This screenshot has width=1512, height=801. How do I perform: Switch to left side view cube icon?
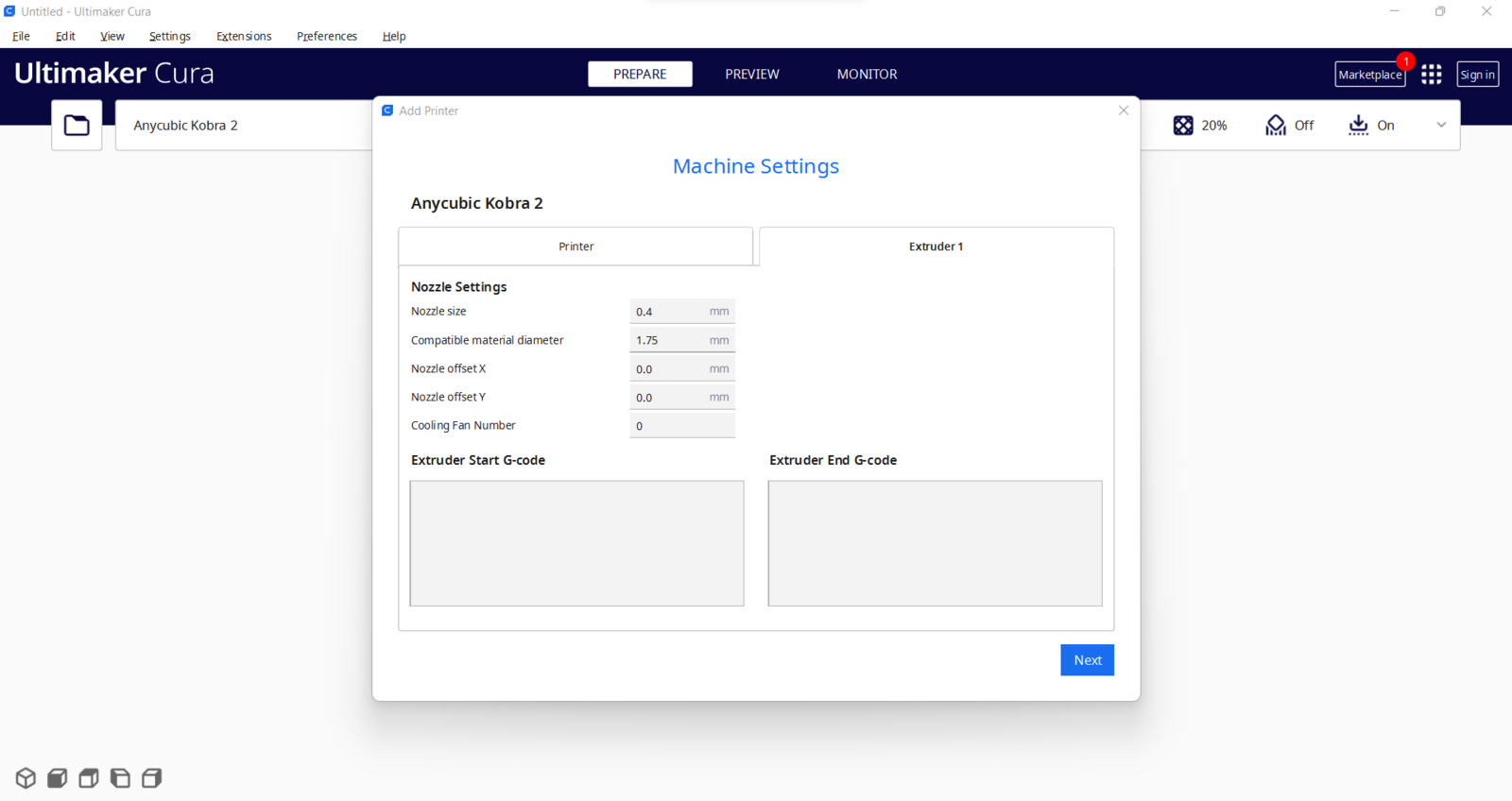click(120, 777)
